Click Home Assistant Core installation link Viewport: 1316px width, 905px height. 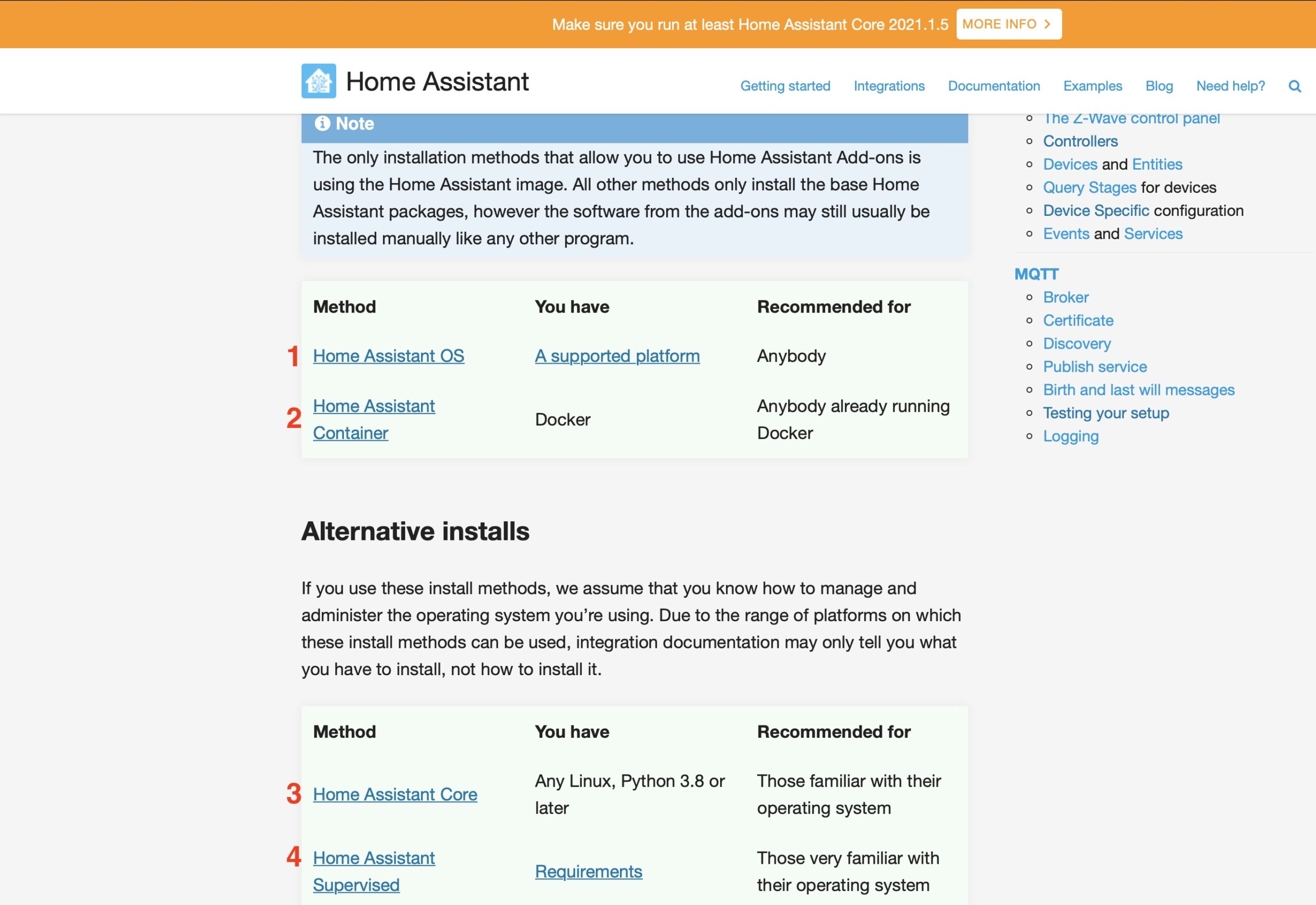[x=394, y=793]
